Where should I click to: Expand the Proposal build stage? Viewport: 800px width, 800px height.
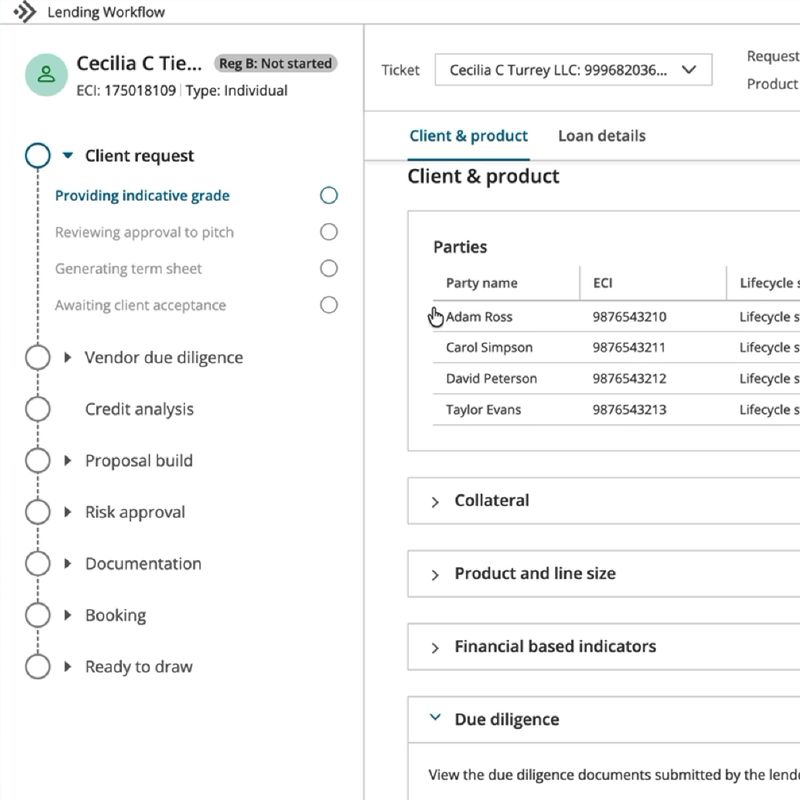[x=67, y=460]
